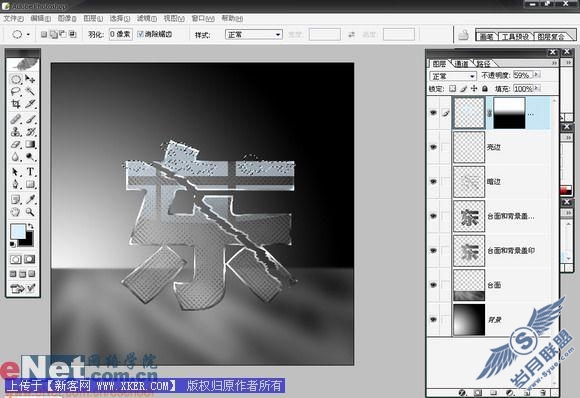Select the Pen tool
580x398 pixels.
pos(16,184)
